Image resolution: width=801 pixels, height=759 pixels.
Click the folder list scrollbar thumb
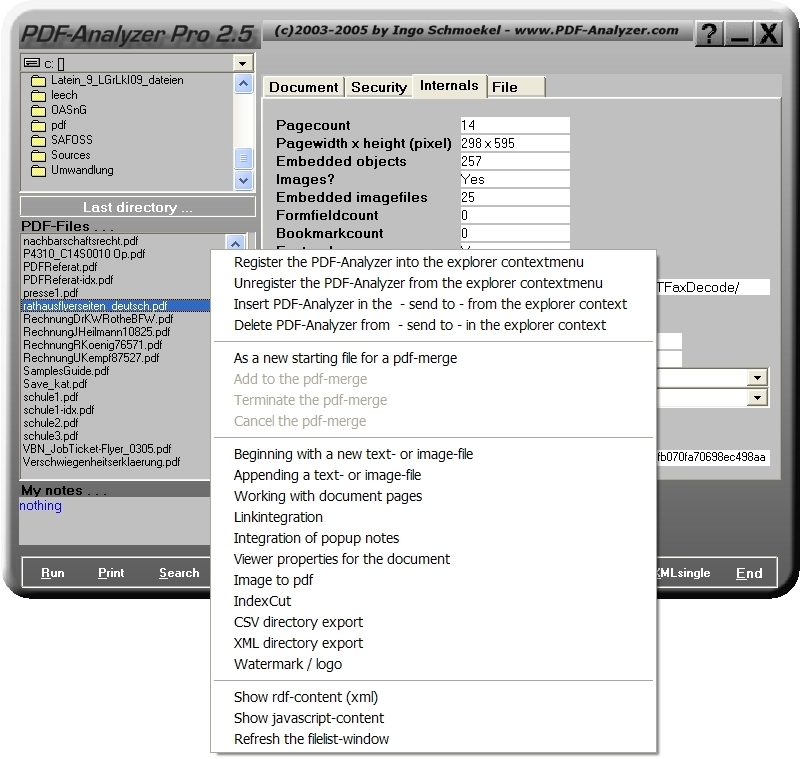click(x=244, y=158)
